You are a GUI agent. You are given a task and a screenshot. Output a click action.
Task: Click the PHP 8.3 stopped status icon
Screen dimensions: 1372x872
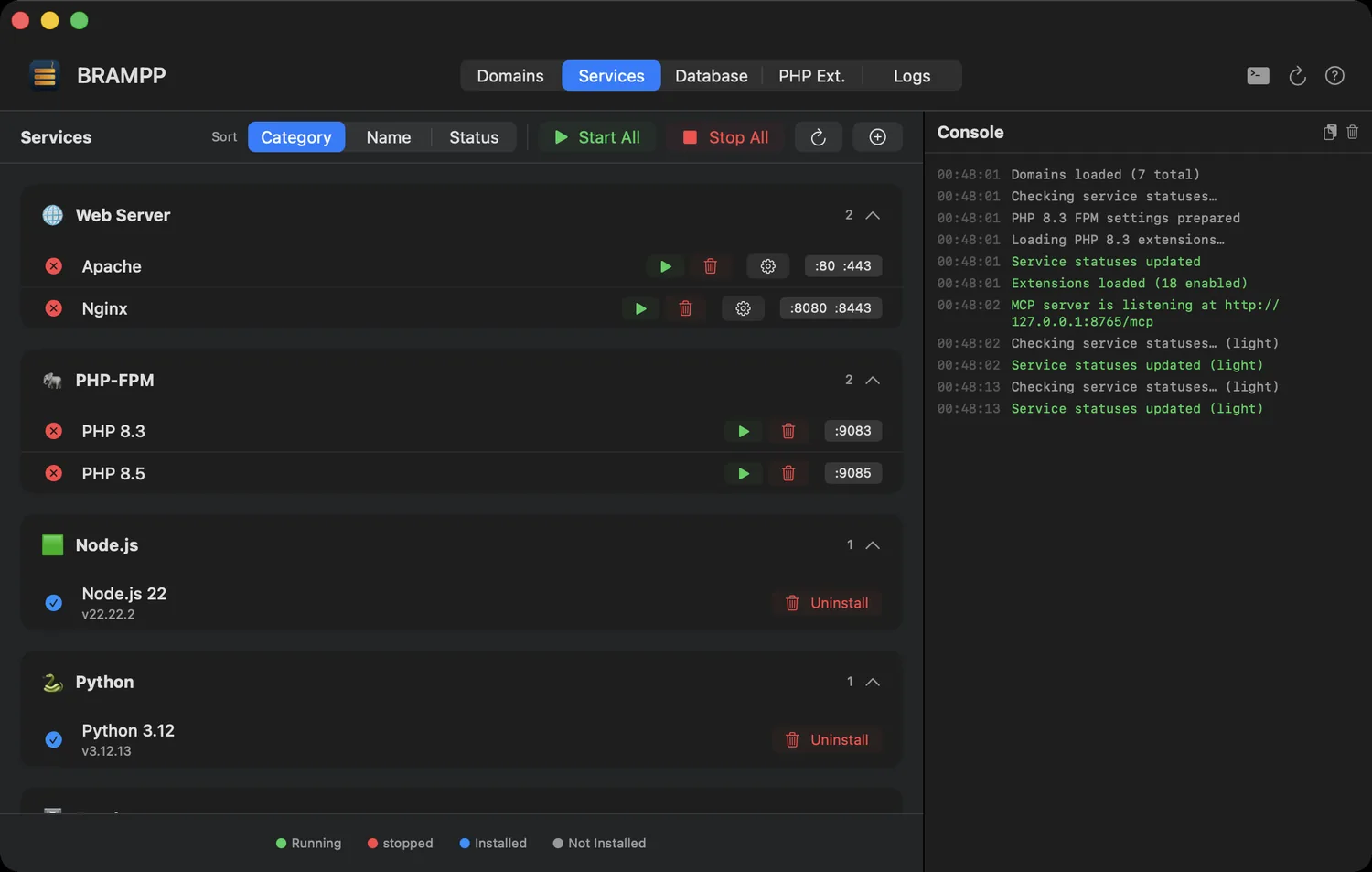pos(54,431)
